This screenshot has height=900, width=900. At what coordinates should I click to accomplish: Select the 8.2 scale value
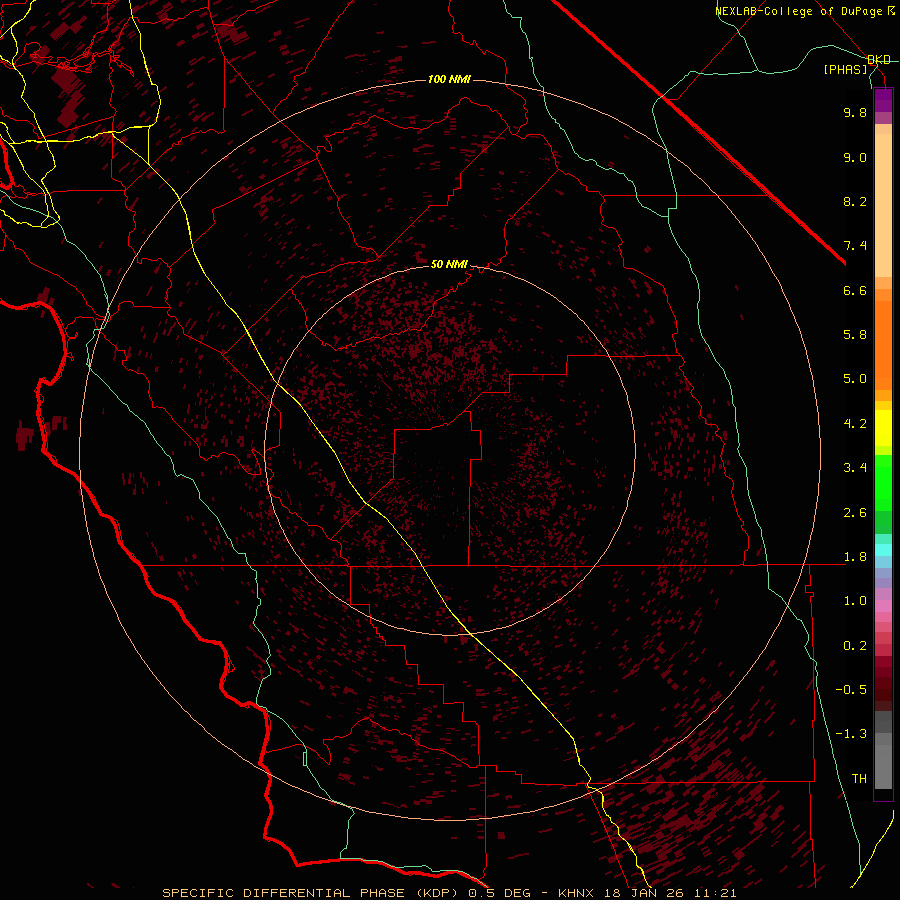(855, 201)
